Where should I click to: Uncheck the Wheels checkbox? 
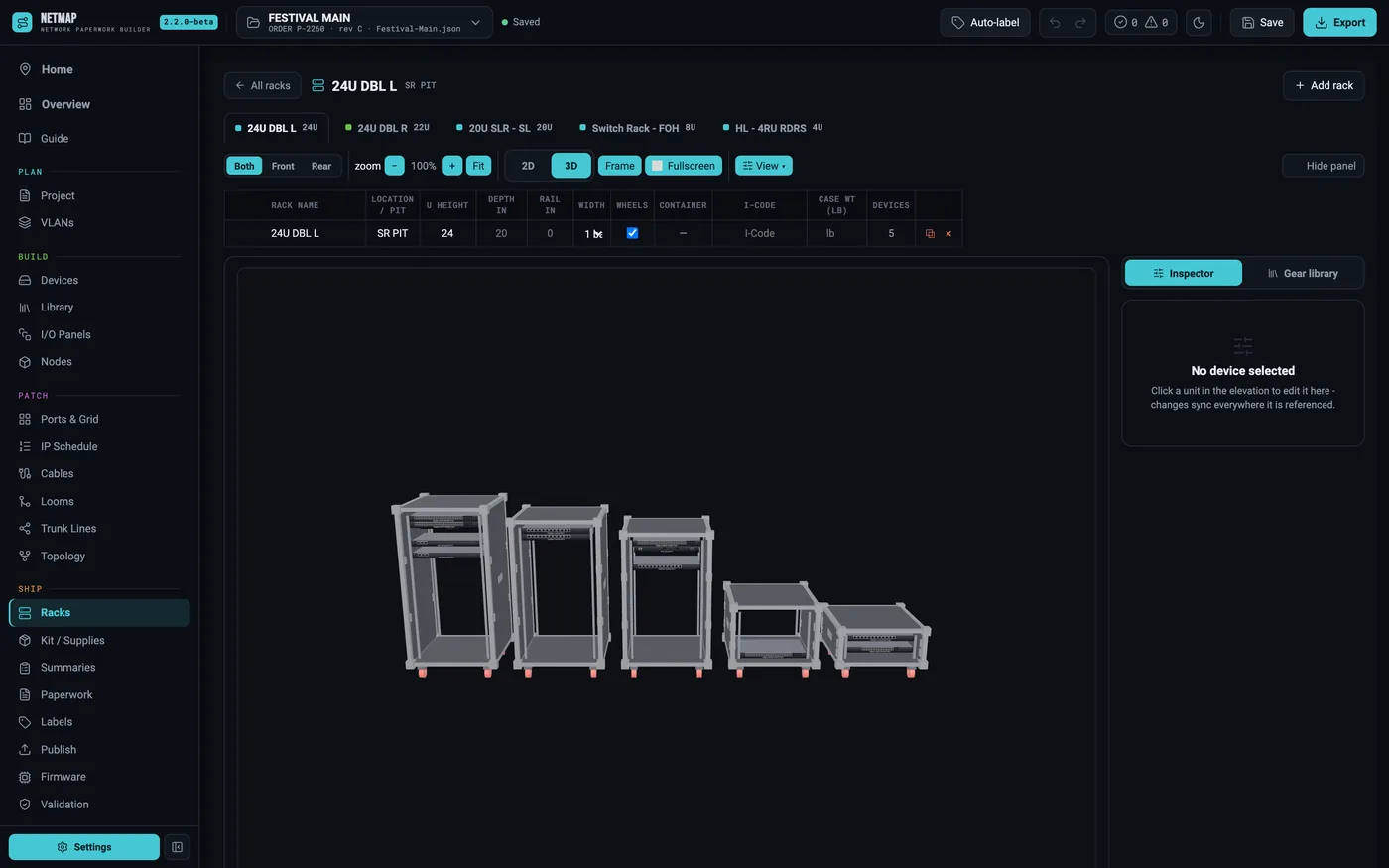(x=632, y=233)
